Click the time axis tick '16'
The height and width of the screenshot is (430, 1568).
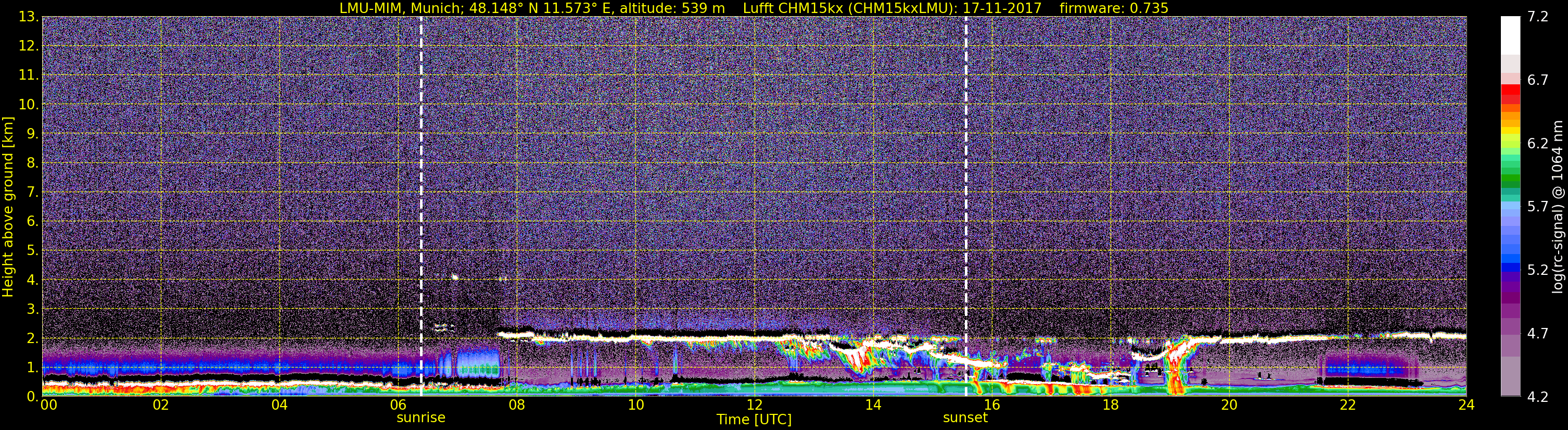pos(991,405)
